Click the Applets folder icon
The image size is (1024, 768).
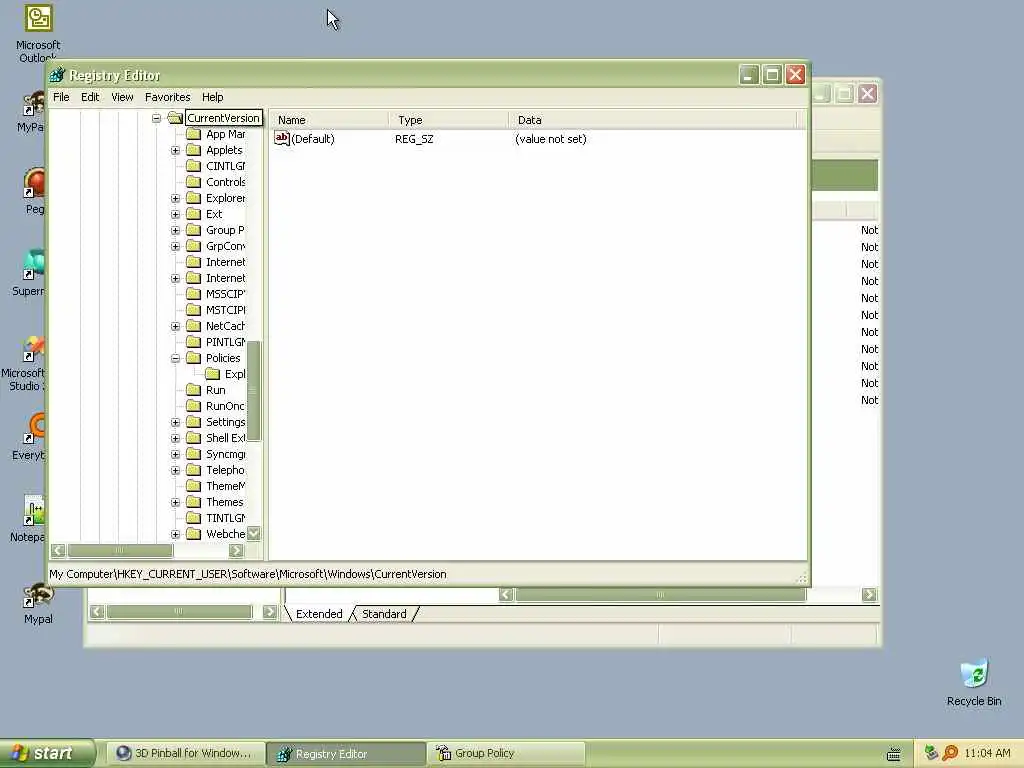coord(193,150)
